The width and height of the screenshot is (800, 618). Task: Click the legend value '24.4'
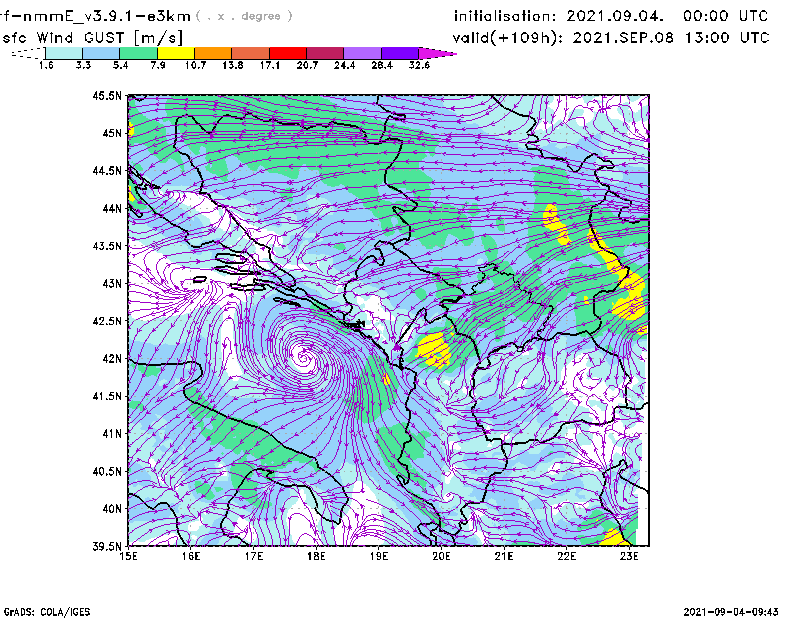344,65
